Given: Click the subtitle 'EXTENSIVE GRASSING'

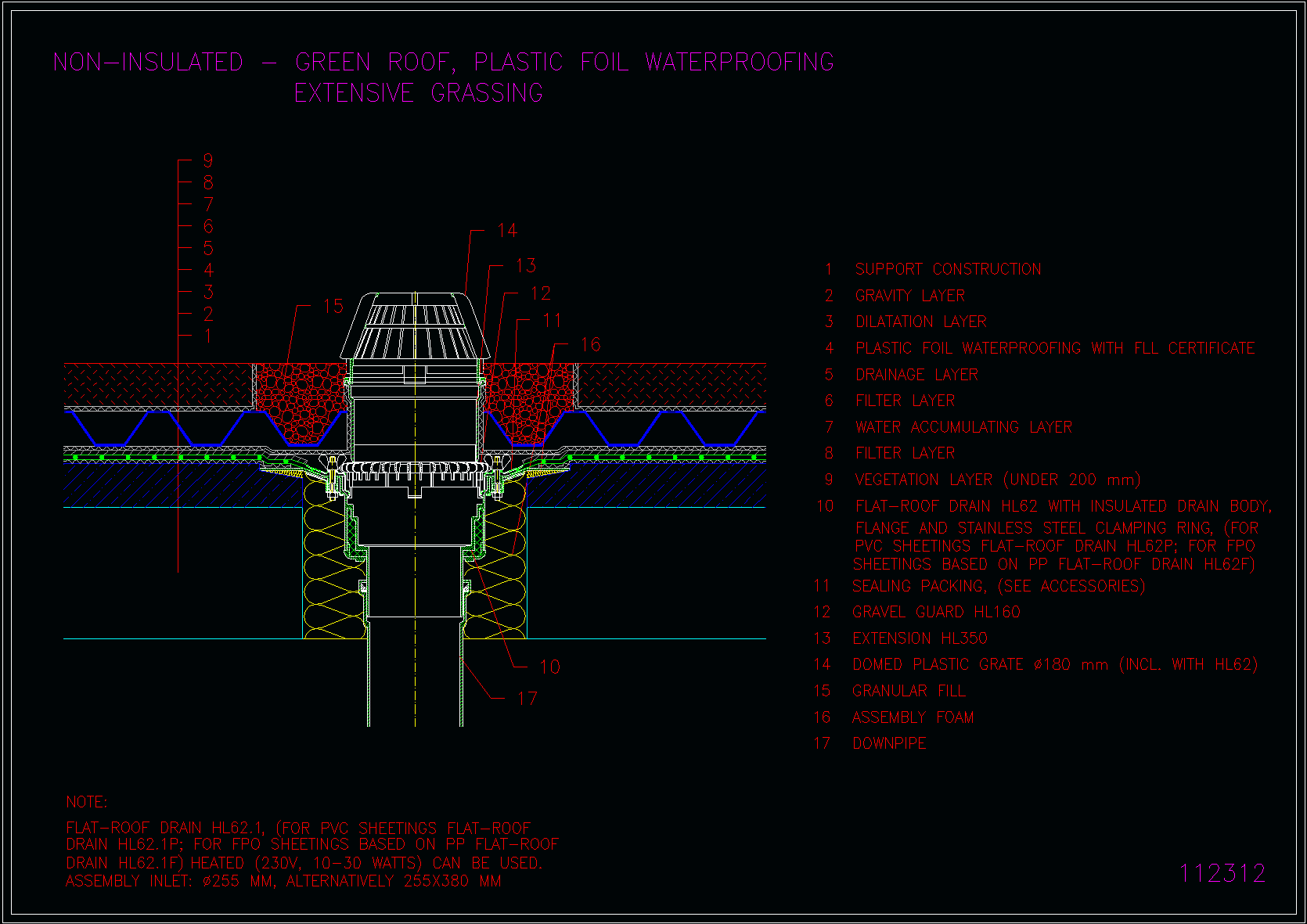Looking at the screenshot, I should coord(419,93).
